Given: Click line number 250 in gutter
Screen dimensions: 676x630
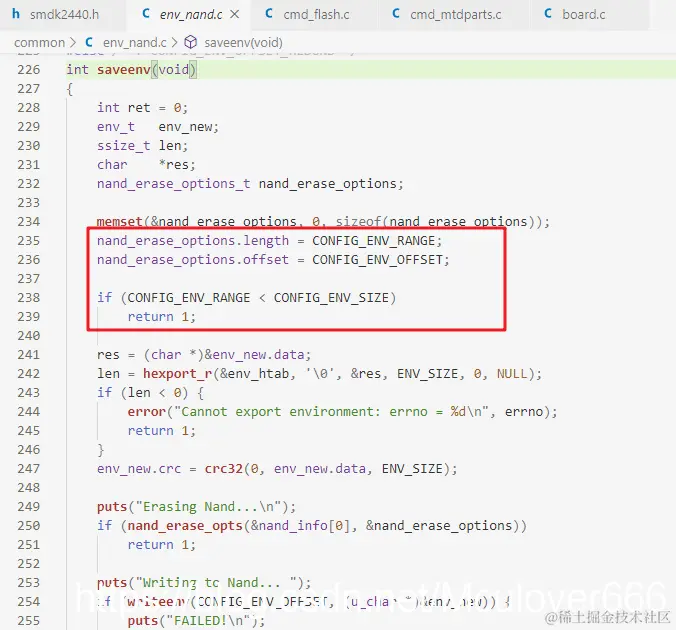Looking at the screenshot, I should (x=28, y=526).
